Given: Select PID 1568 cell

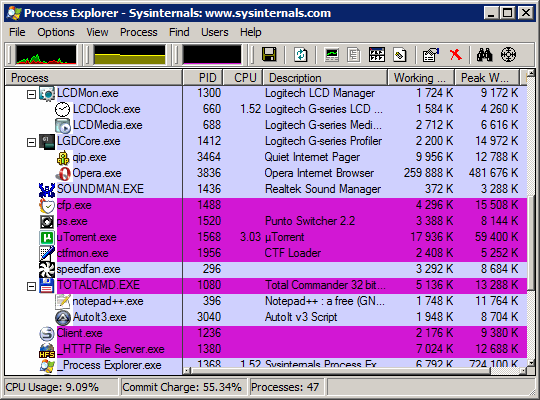Looking at the screenshot, I should coord(209,237).
